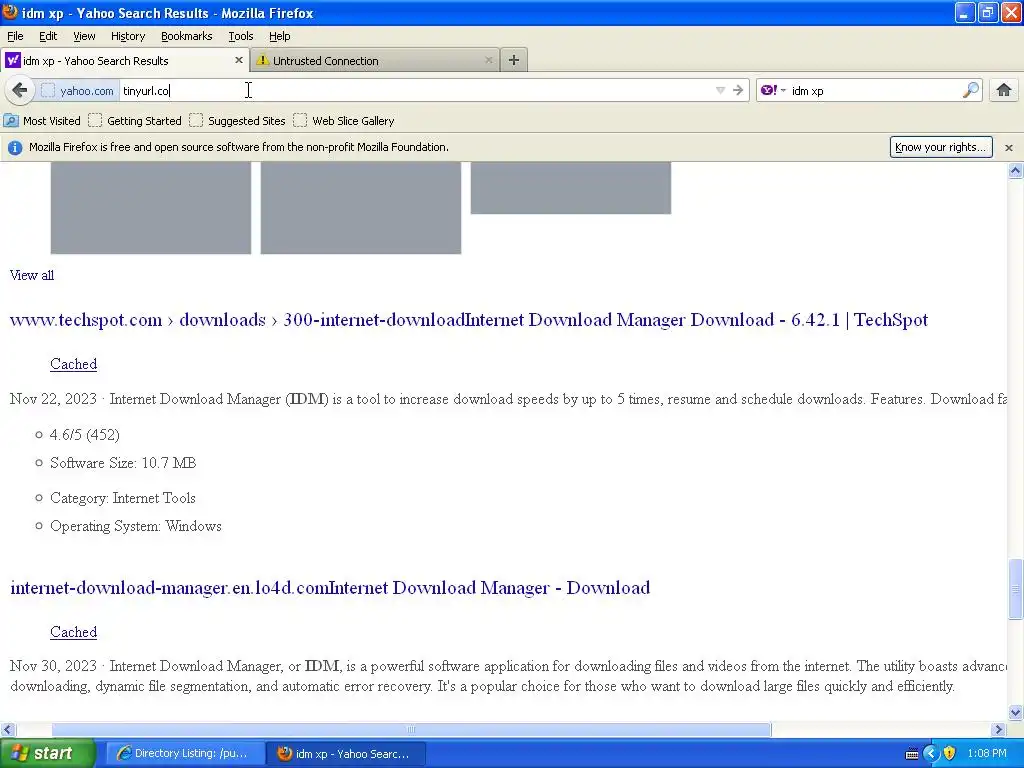
Task: Click the horizontal scrollbar right arrow
Action: [999, 729]
